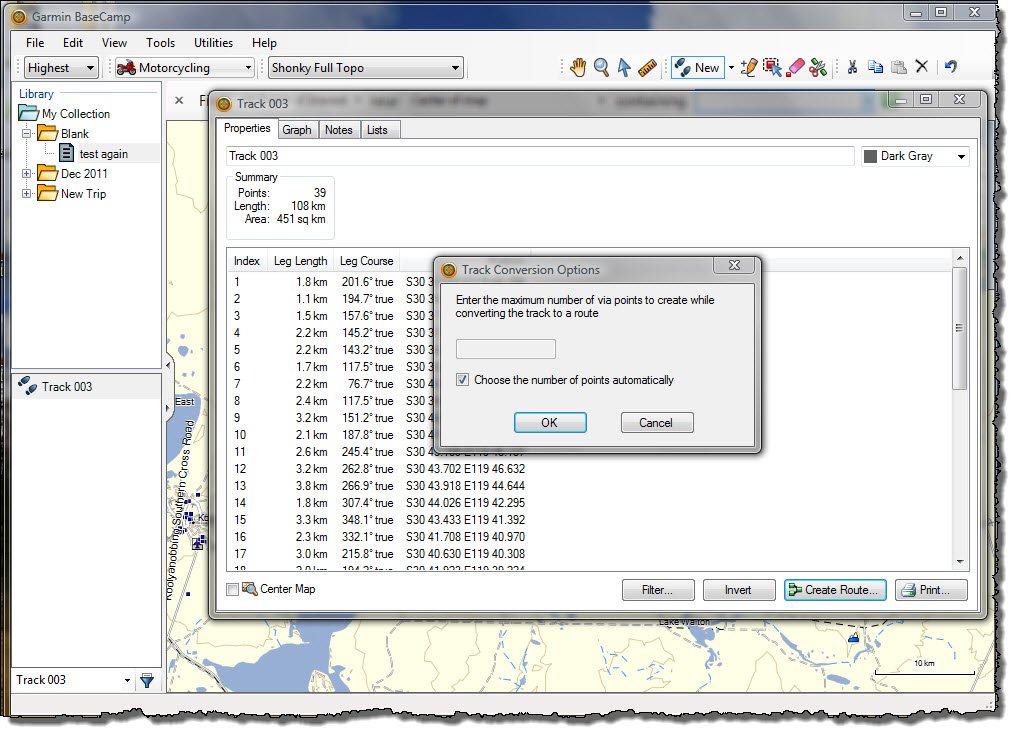Select the Zoom magnifier tool
1016x733 pixels.
pos(601,67)
